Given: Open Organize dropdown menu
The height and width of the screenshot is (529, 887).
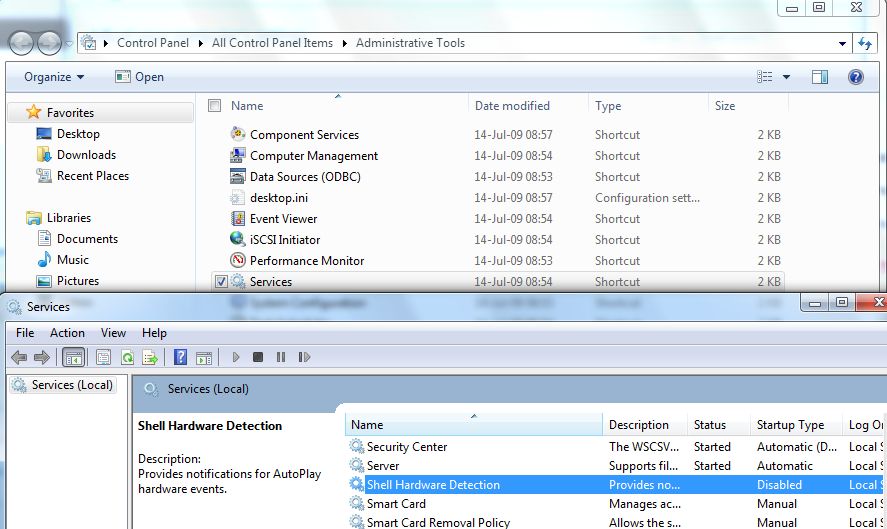Looking at the screenshot, I should pyautogui.click(x=54, y=77).
